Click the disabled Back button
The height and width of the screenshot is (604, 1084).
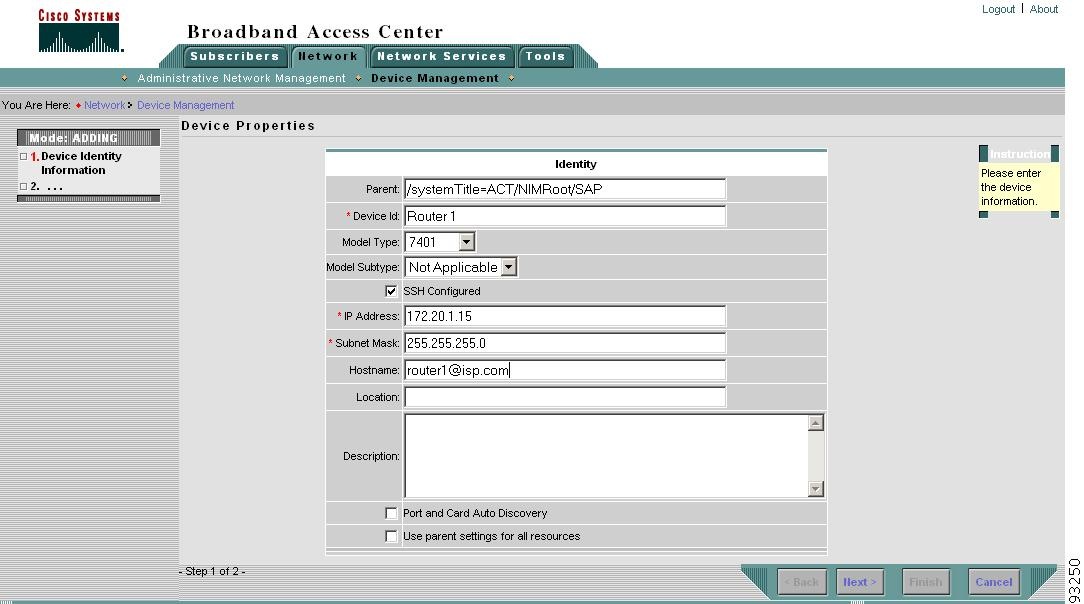(801, 582)
